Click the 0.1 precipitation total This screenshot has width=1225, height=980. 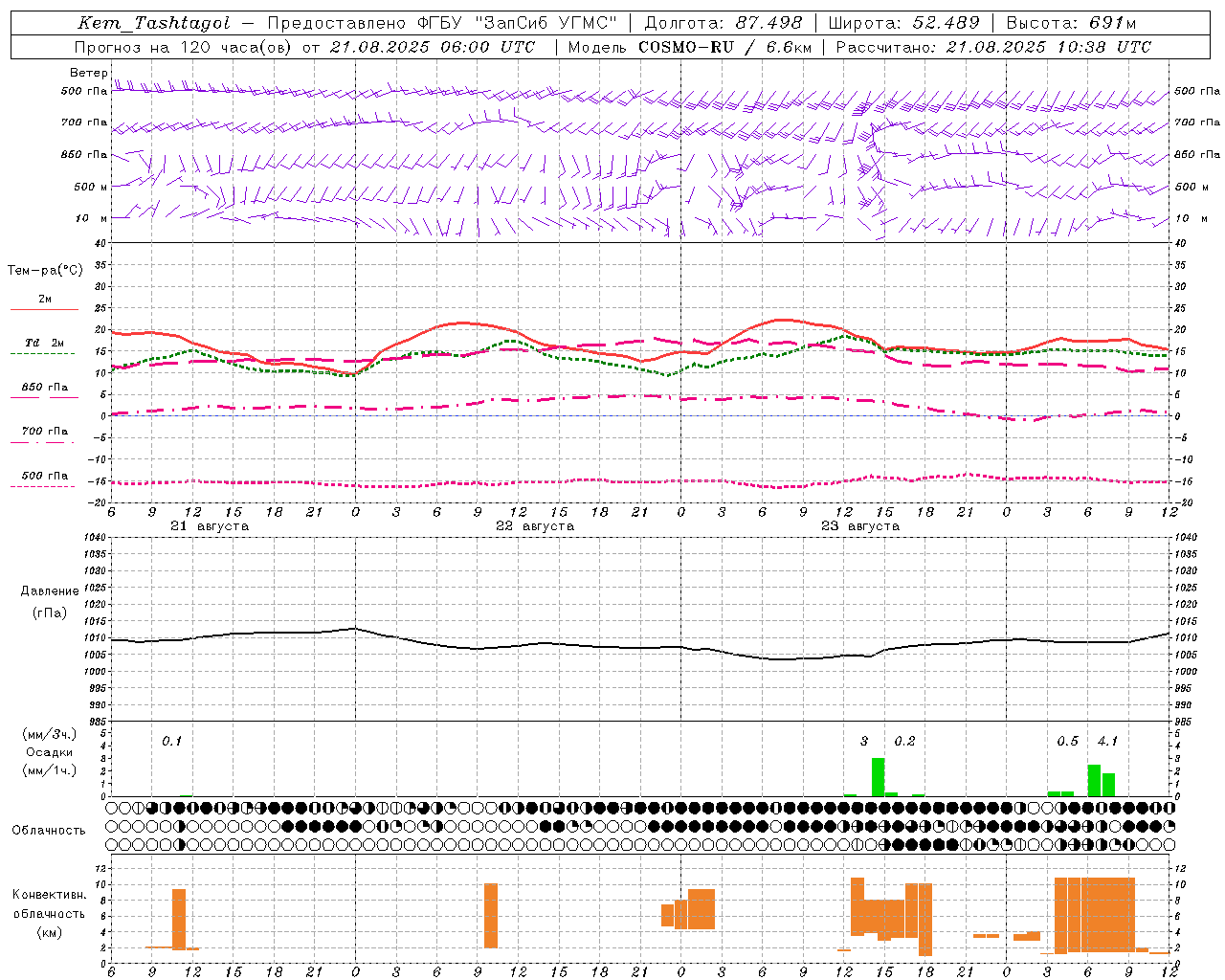point(171,741)
